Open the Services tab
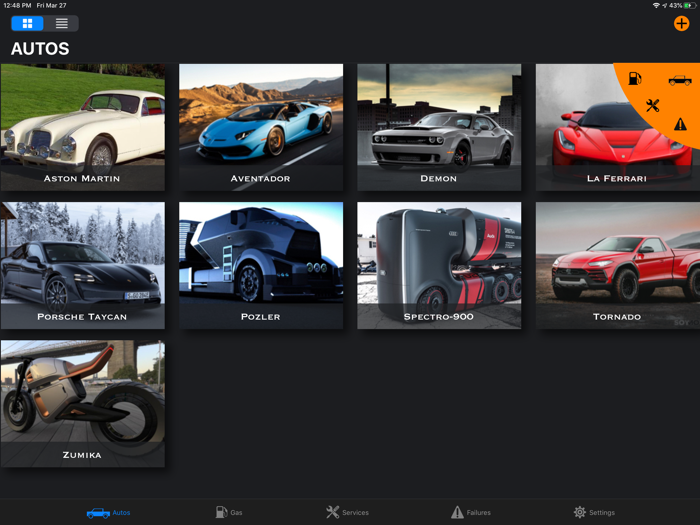 point(347,512)
